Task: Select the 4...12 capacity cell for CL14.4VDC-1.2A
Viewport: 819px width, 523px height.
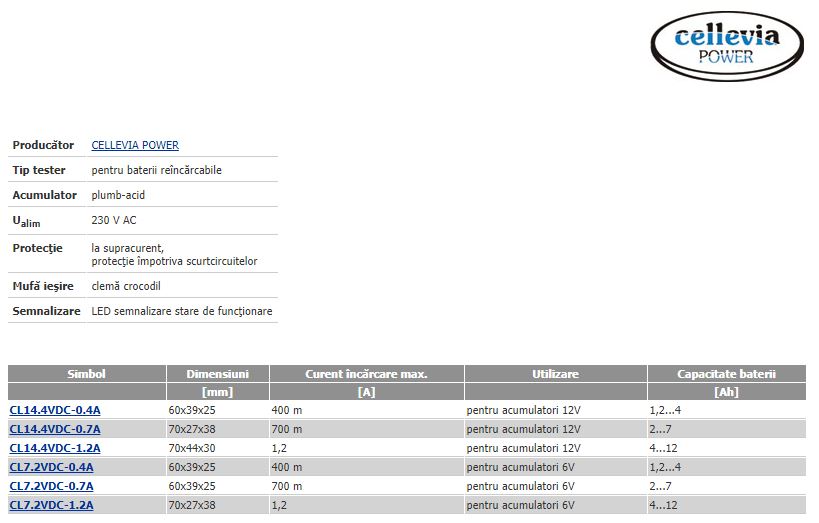Action: [x=727, y=448]
